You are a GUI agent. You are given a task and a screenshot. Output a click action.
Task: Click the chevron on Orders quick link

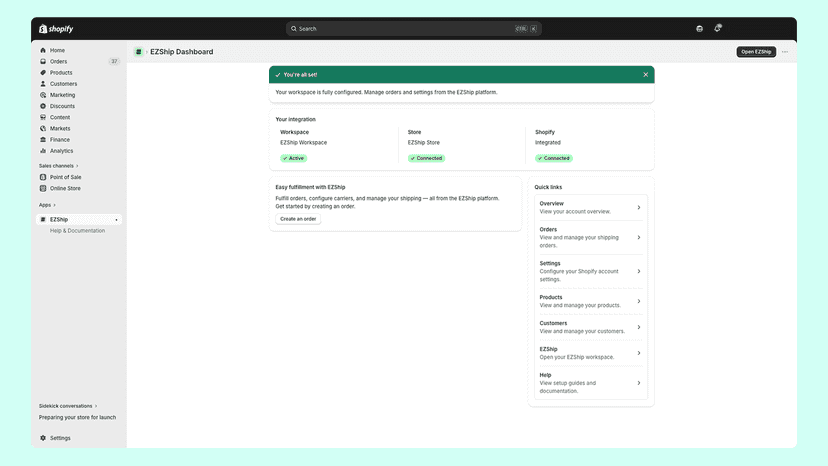pyautogui.click(x=638, y=237)
